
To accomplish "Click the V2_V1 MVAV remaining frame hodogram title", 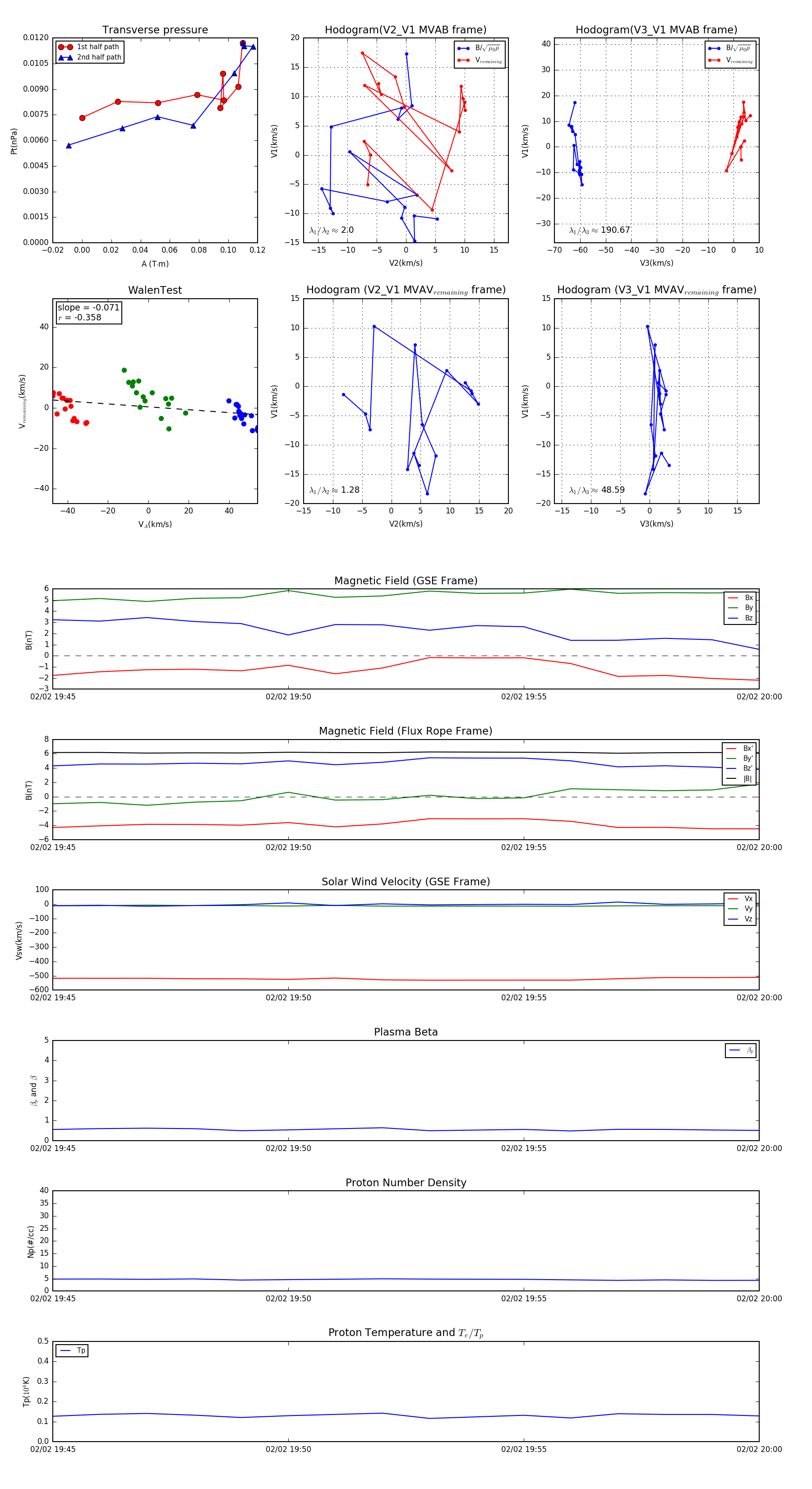I will click(406, 290).
